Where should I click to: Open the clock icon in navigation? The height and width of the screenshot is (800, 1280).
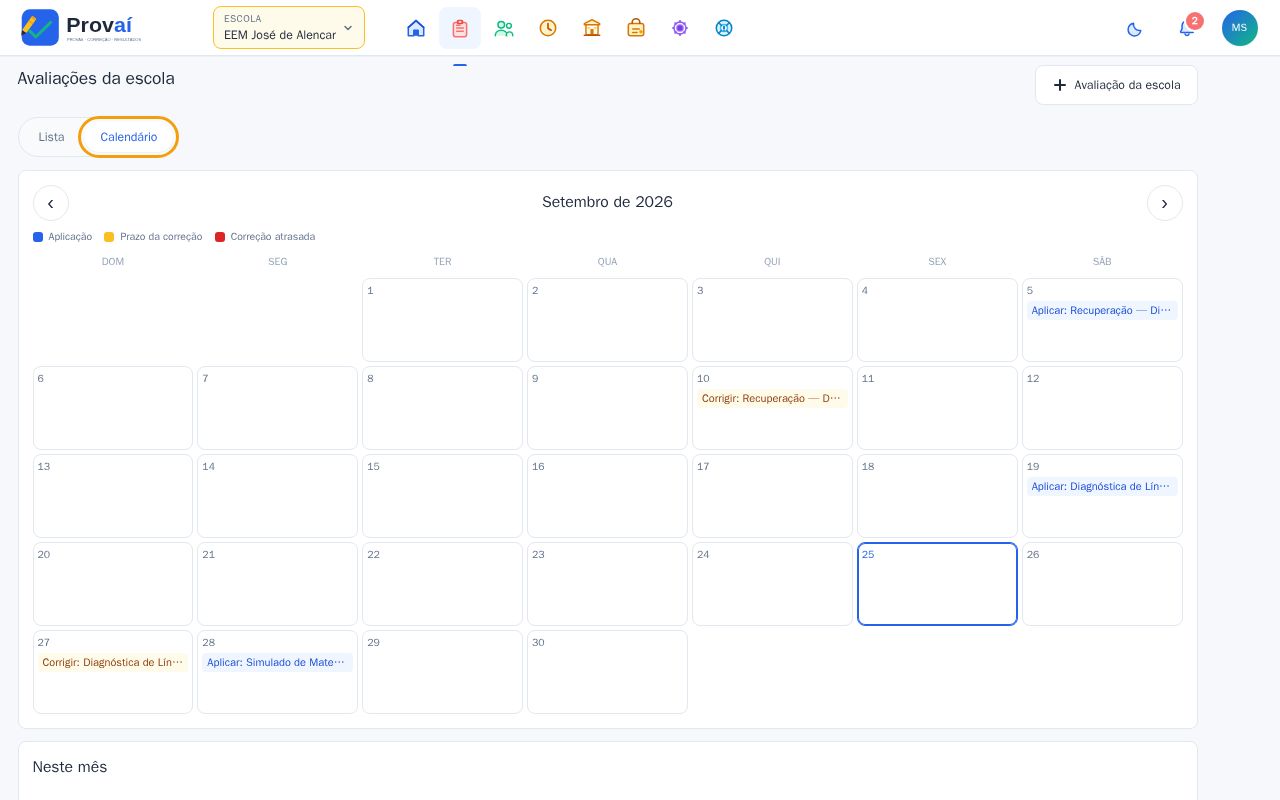(x=548, y=28)
